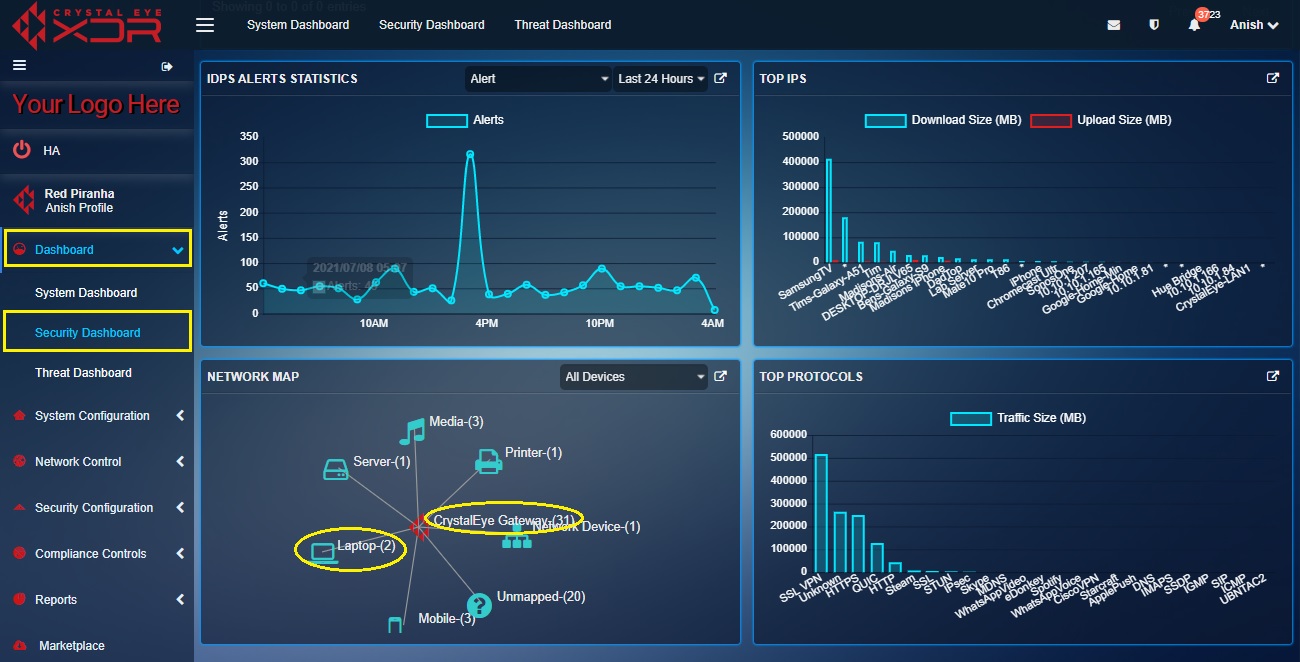Open the Alert type dropdown
The width and height of the screenshot is (1300, 662).
[539, 79]
